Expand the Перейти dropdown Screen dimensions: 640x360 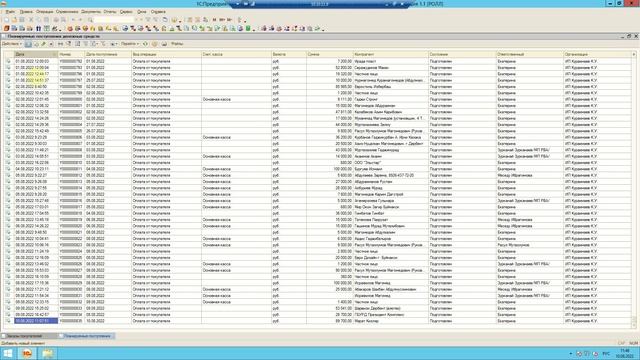pyautogui.click(x=130, y=44)
